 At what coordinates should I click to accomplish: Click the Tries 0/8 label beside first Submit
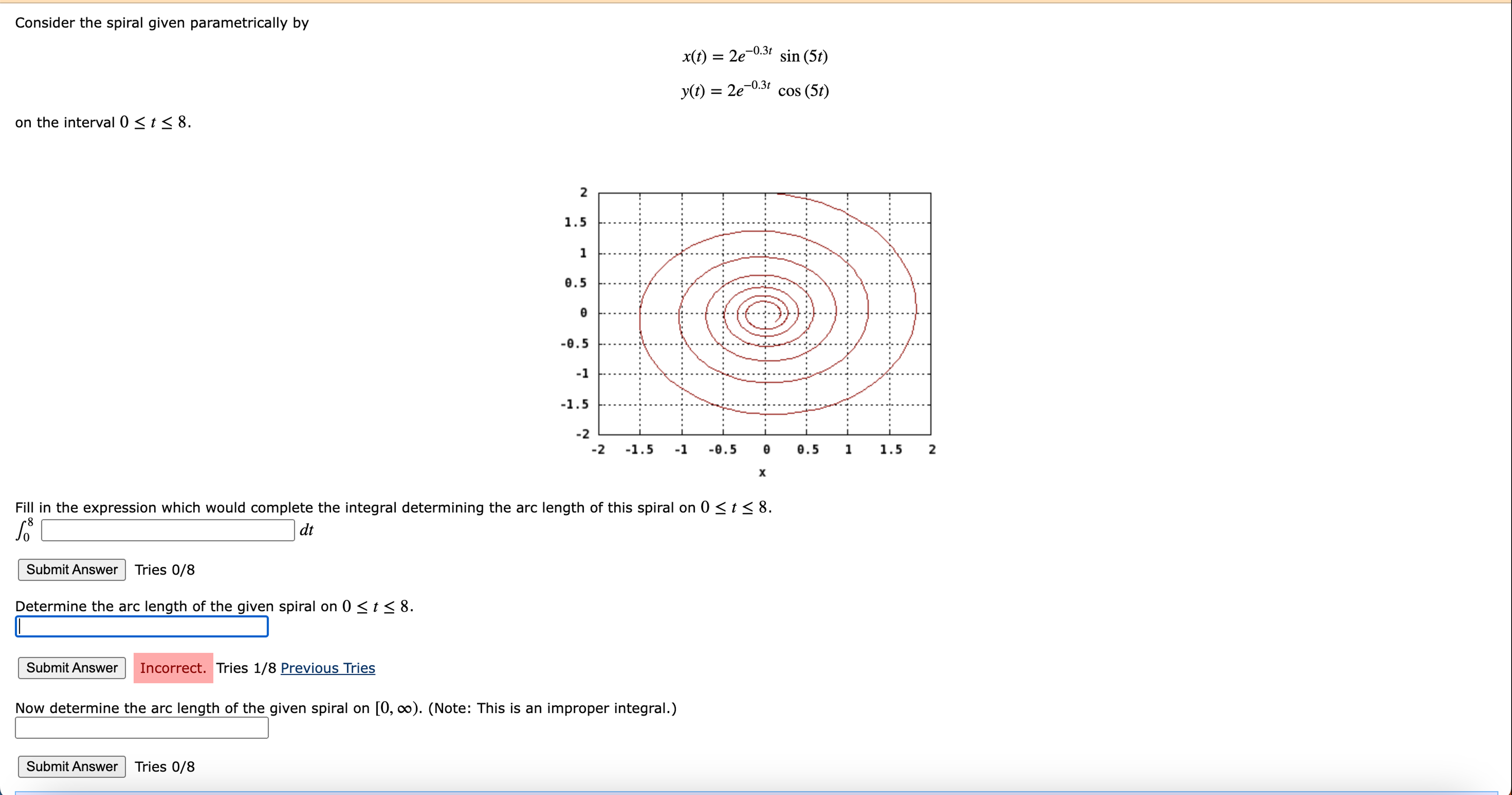164,569
